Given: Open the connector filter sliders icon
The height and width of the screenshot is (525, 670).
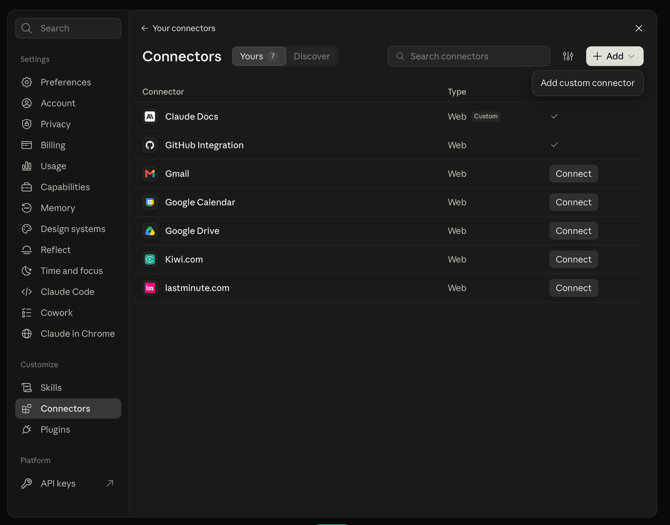Looking at the screenshot, I should click(x=568, y=56).
